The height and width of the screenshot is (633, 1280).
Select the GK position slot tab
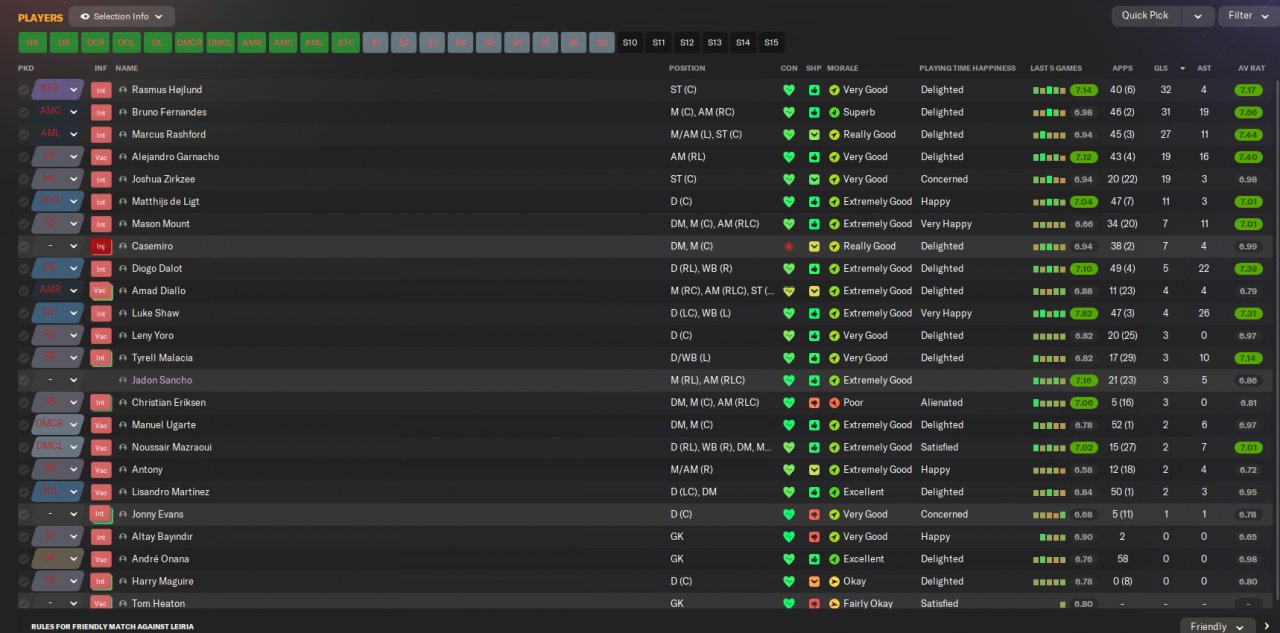click(x=33, y=43)
